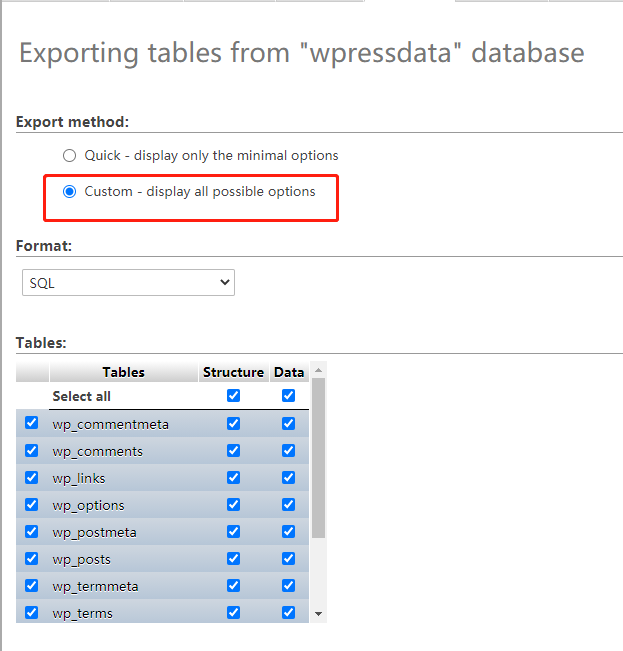The image size is (623, 651).
Task: Click the Tables column header
Action: [x=123, y=372]
